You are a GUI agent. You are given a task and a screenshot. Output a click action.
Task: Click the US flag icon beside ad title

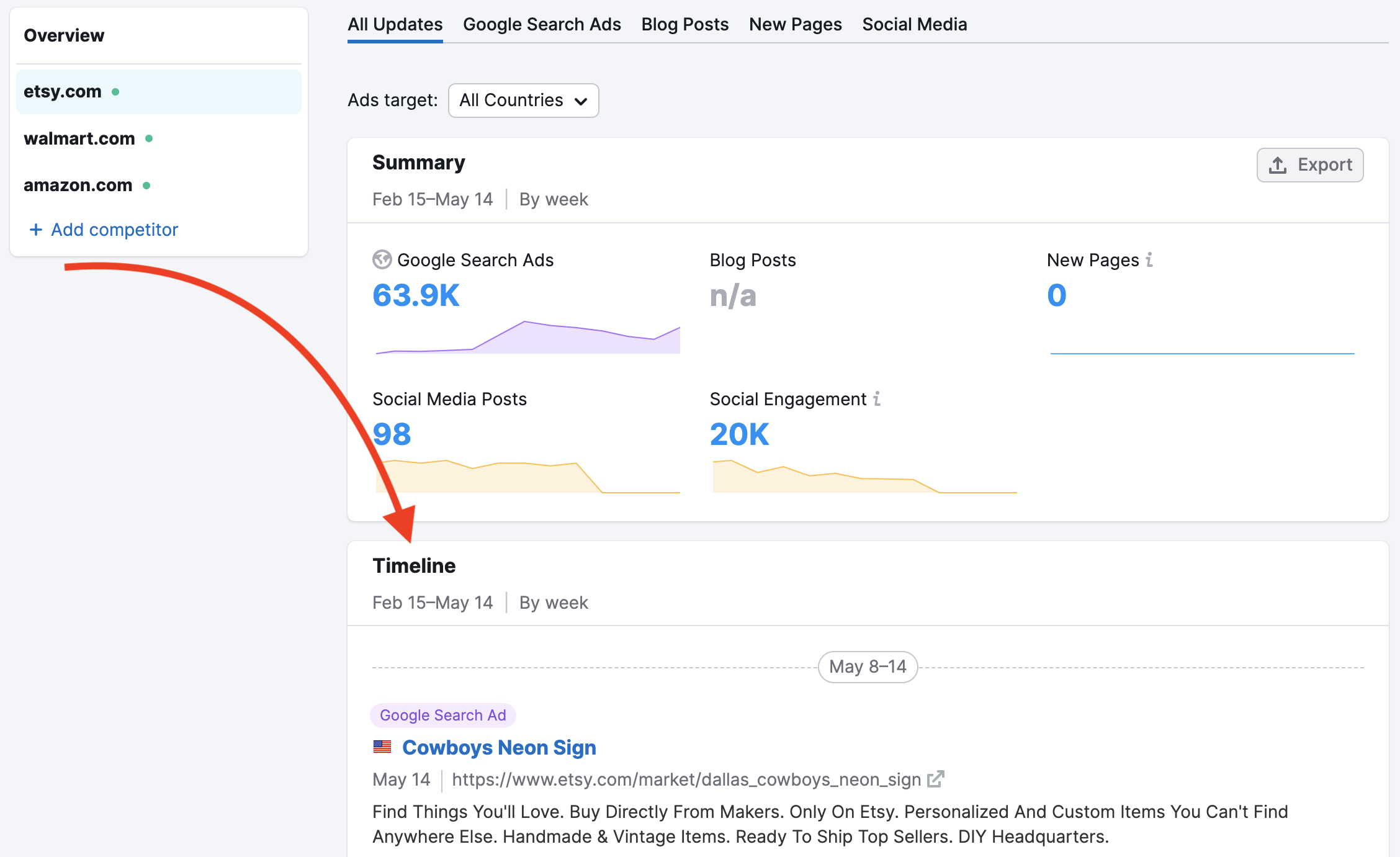(382, 747)
